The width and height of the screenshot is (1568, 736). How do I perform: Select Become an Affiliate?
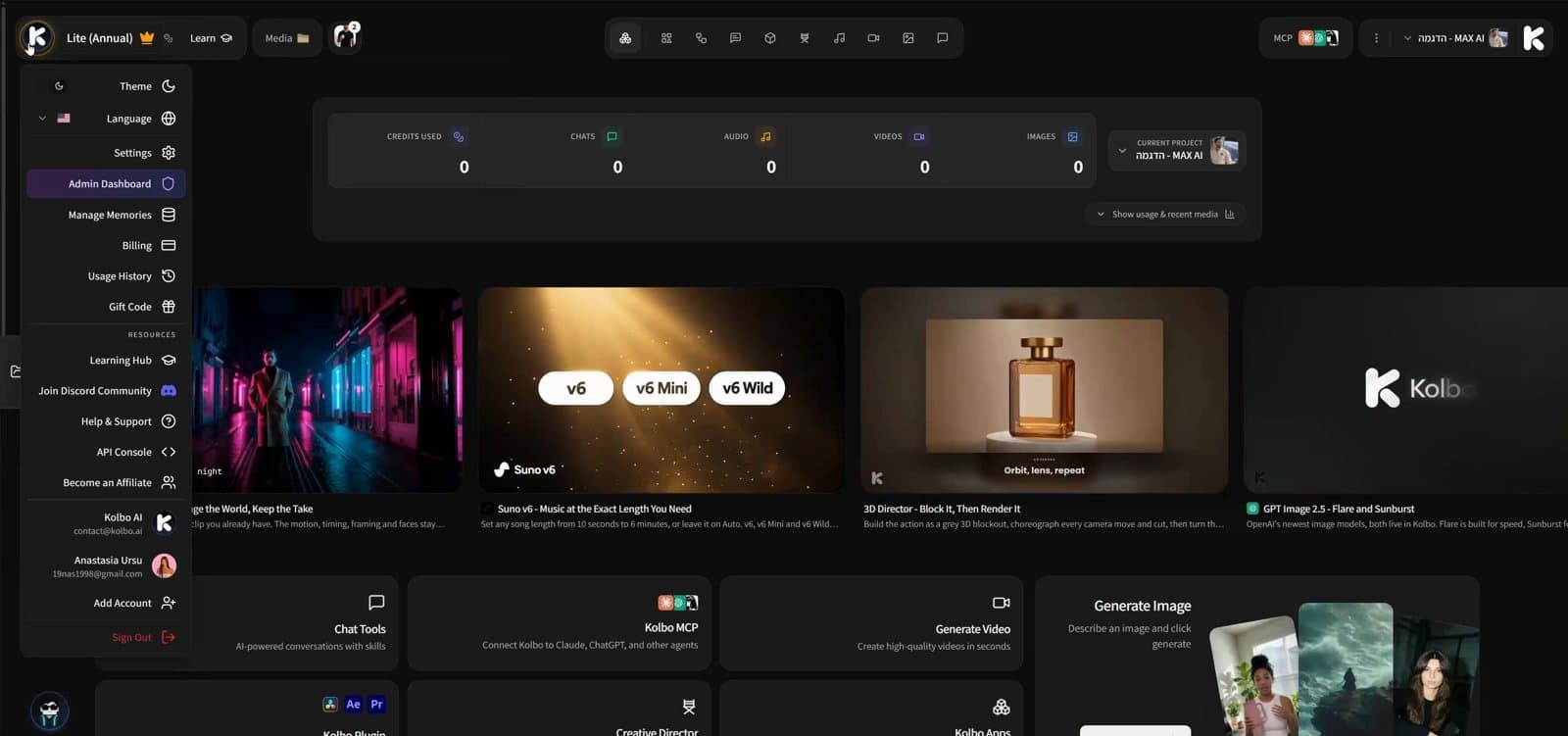coord(106,482)
